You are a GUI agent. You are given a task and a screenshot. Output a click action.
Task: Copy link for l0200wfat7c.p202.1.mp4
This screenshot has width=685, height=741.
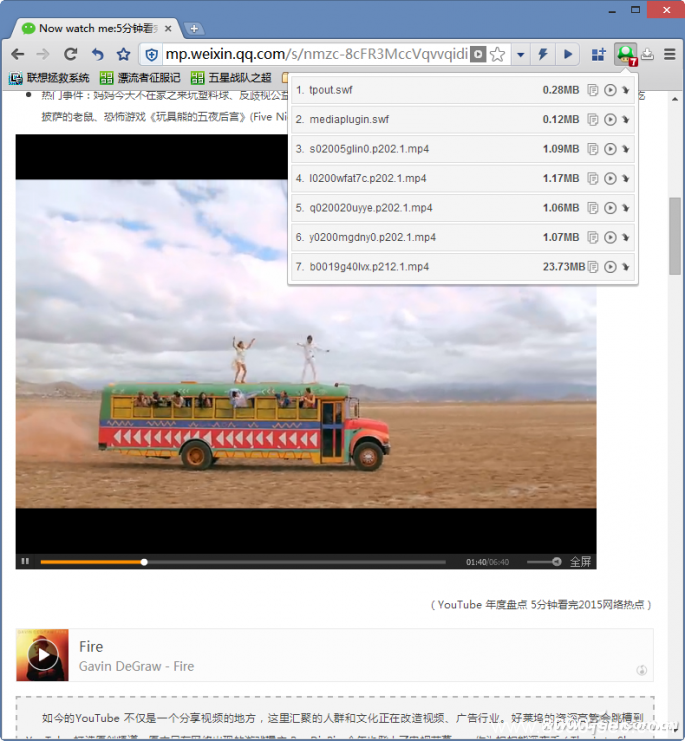point(592,179)
